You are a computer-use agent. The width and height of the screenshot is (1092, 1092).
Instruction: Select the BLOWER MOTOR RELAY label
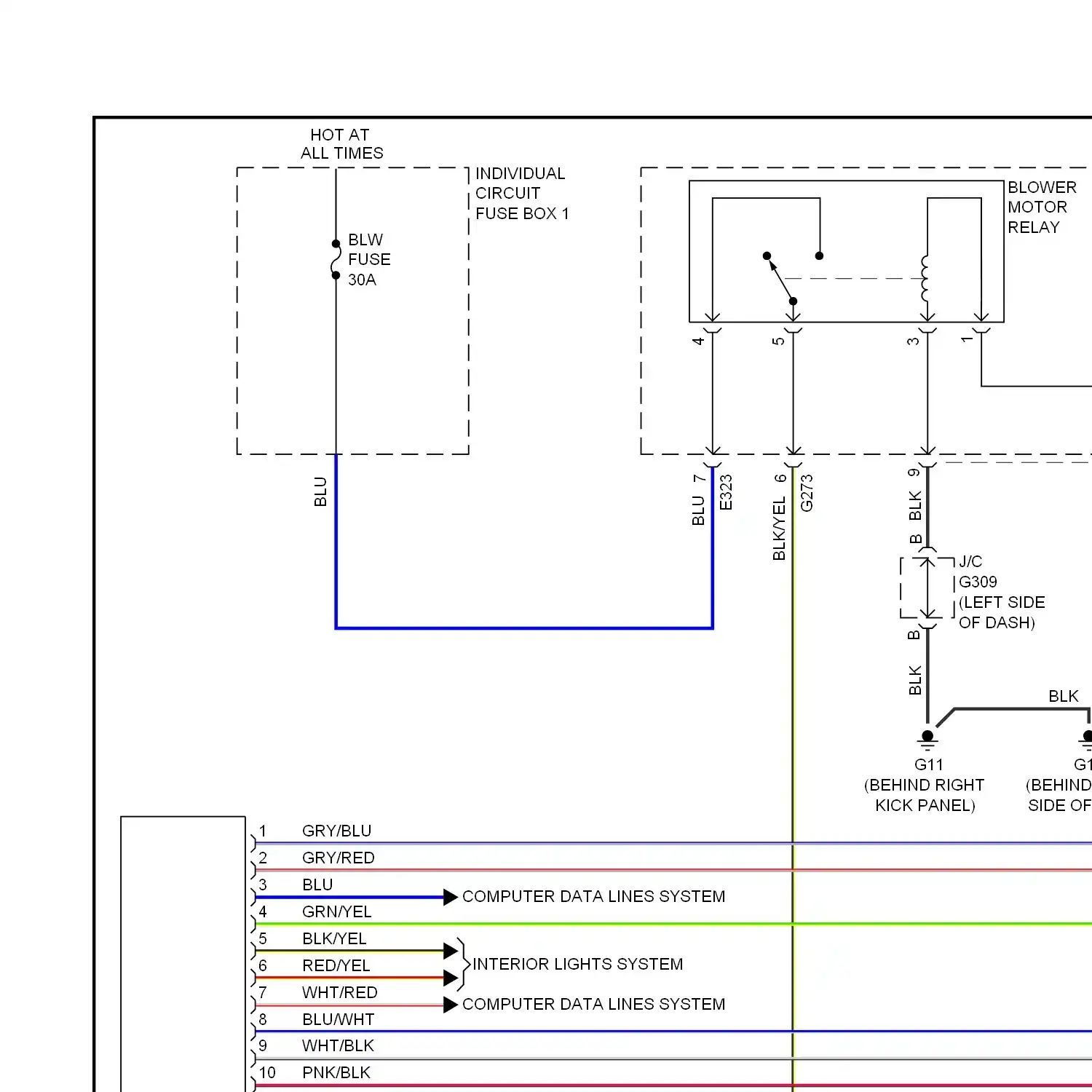pyautogui.click(x=1042, y=207)
